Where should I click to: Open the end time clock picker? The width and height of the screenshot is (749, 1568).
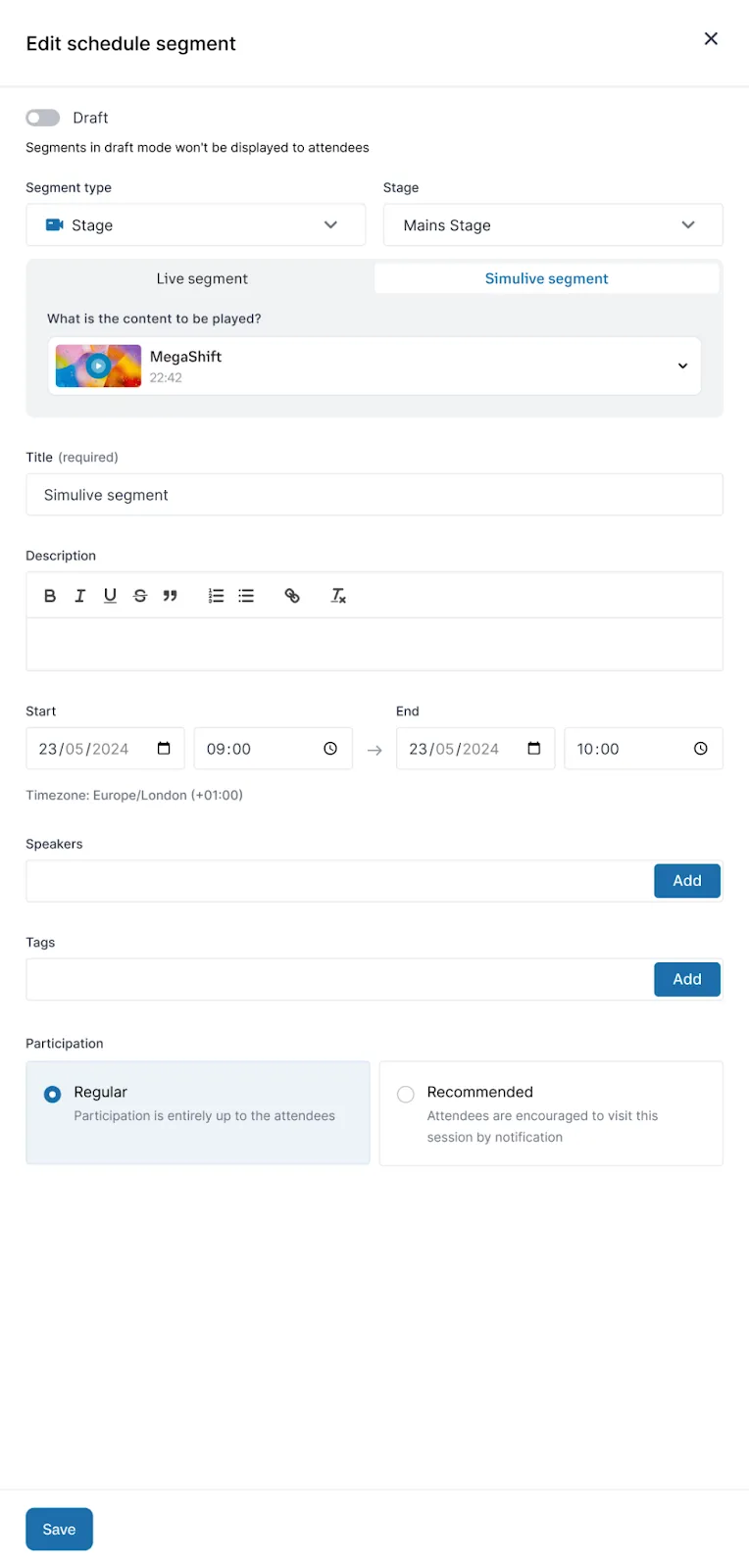coord(700,749)
